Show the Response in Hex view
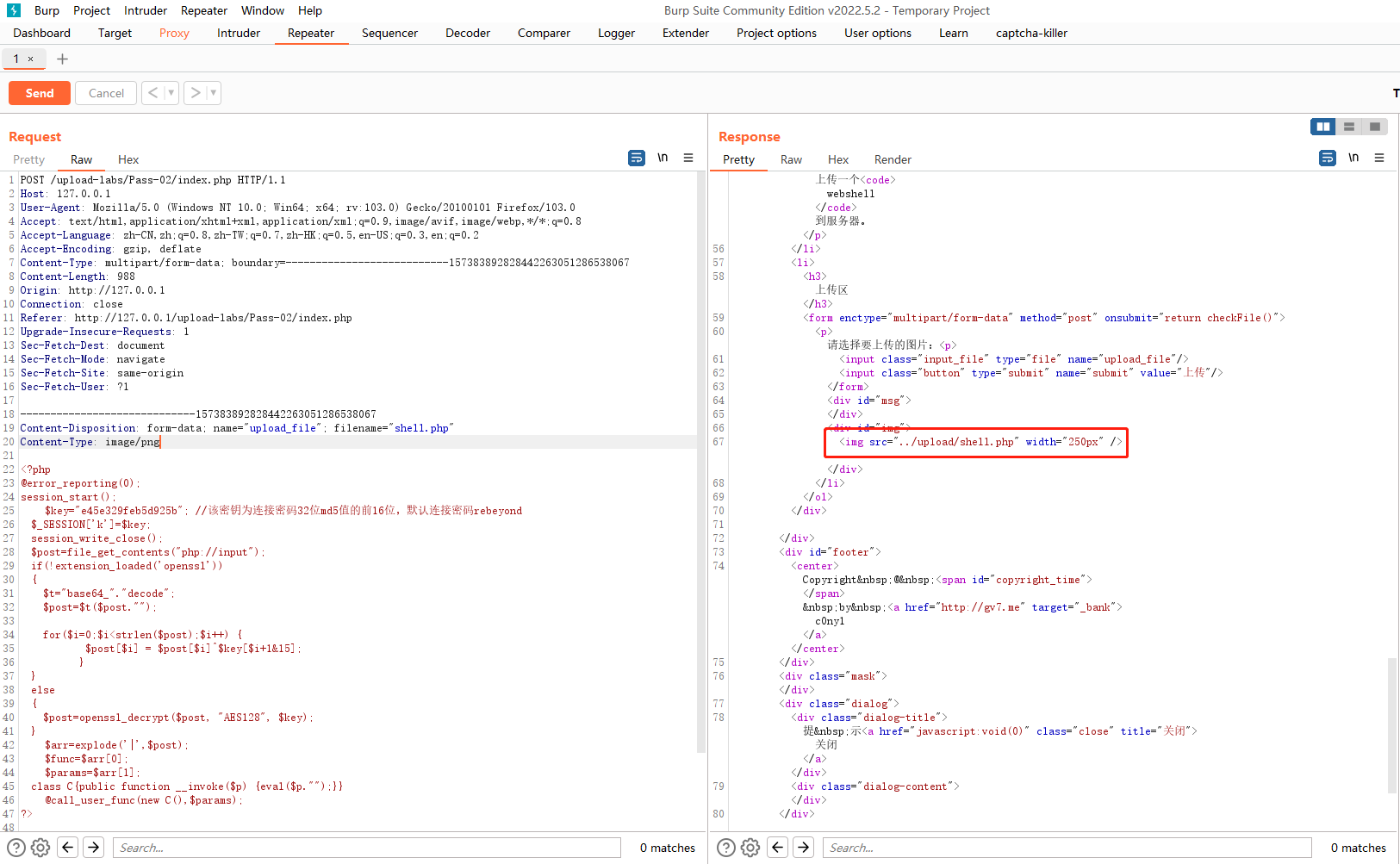1400x864 pixels. [x=838, y=159]
